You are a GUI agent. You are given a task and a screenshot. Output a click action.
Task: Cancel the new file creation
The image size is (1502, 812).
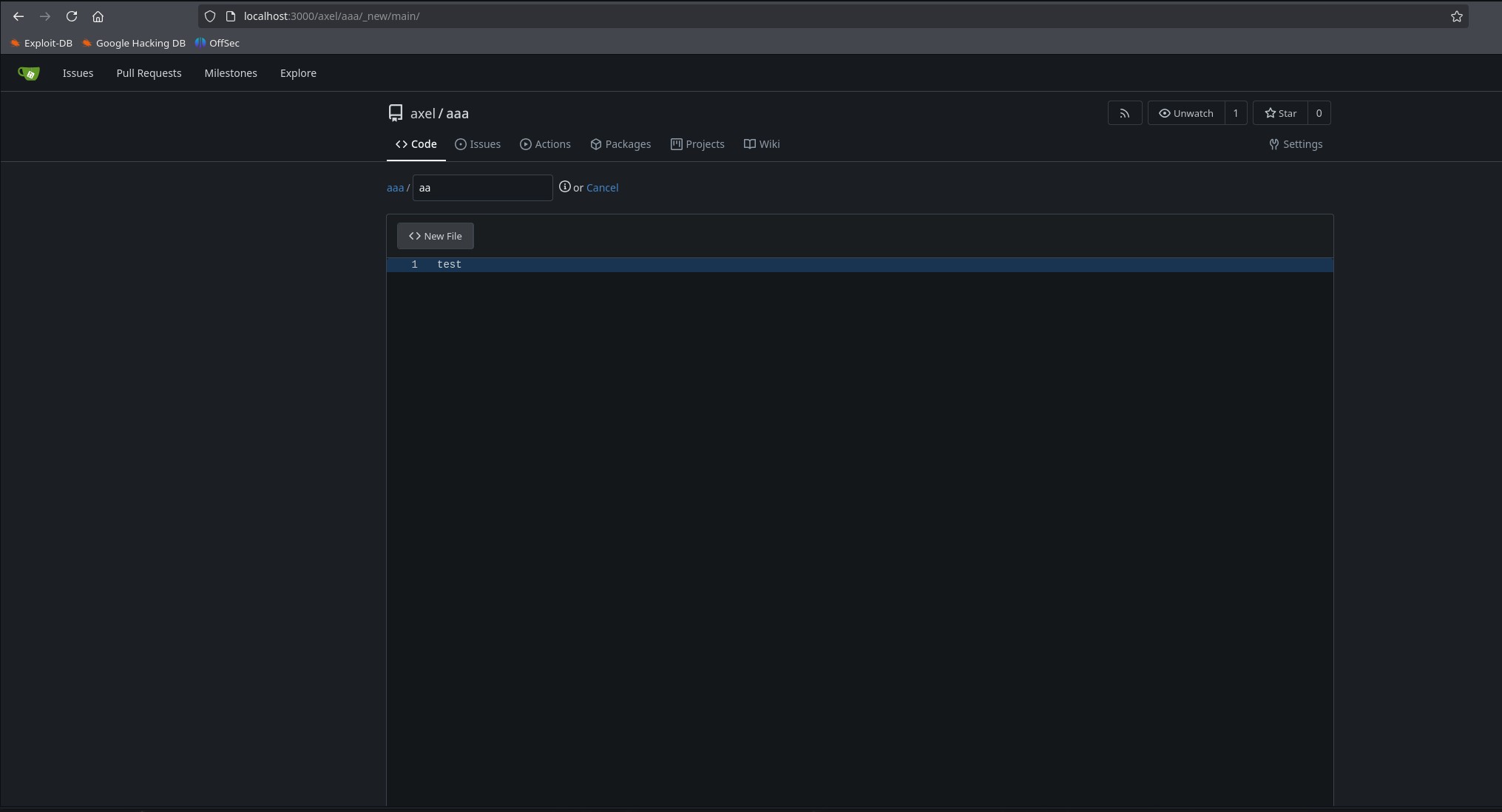point(602,188)
